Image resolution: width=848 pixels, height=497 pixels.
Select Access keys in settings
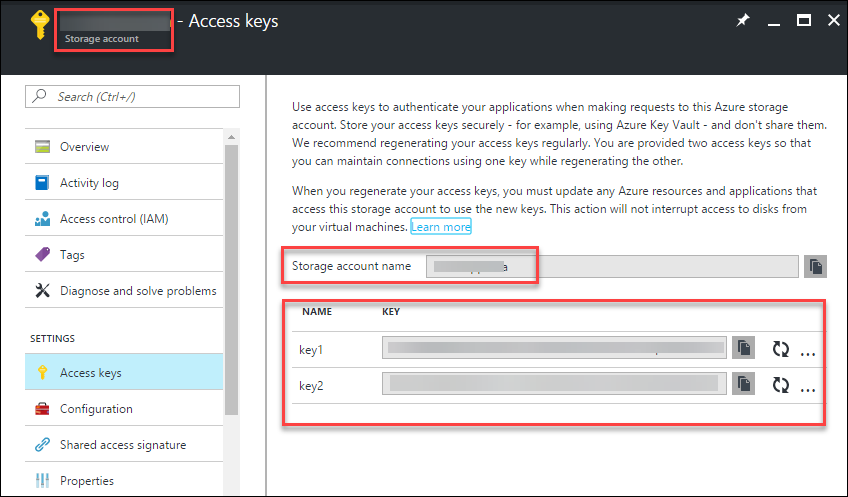(124, 372)
